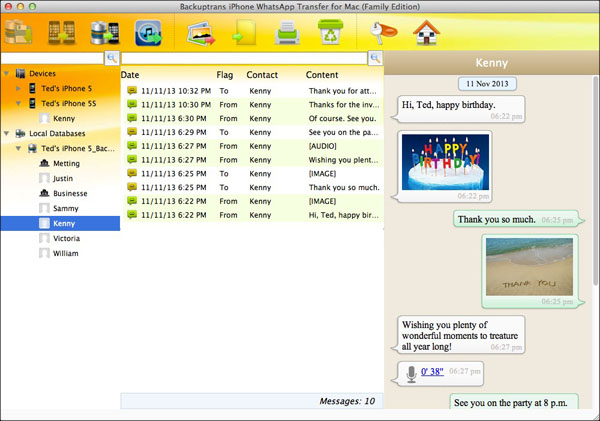Select row 'Hi, Ted, happy bir...'
This screenshot has height=421, width=600.
[253, 215]
